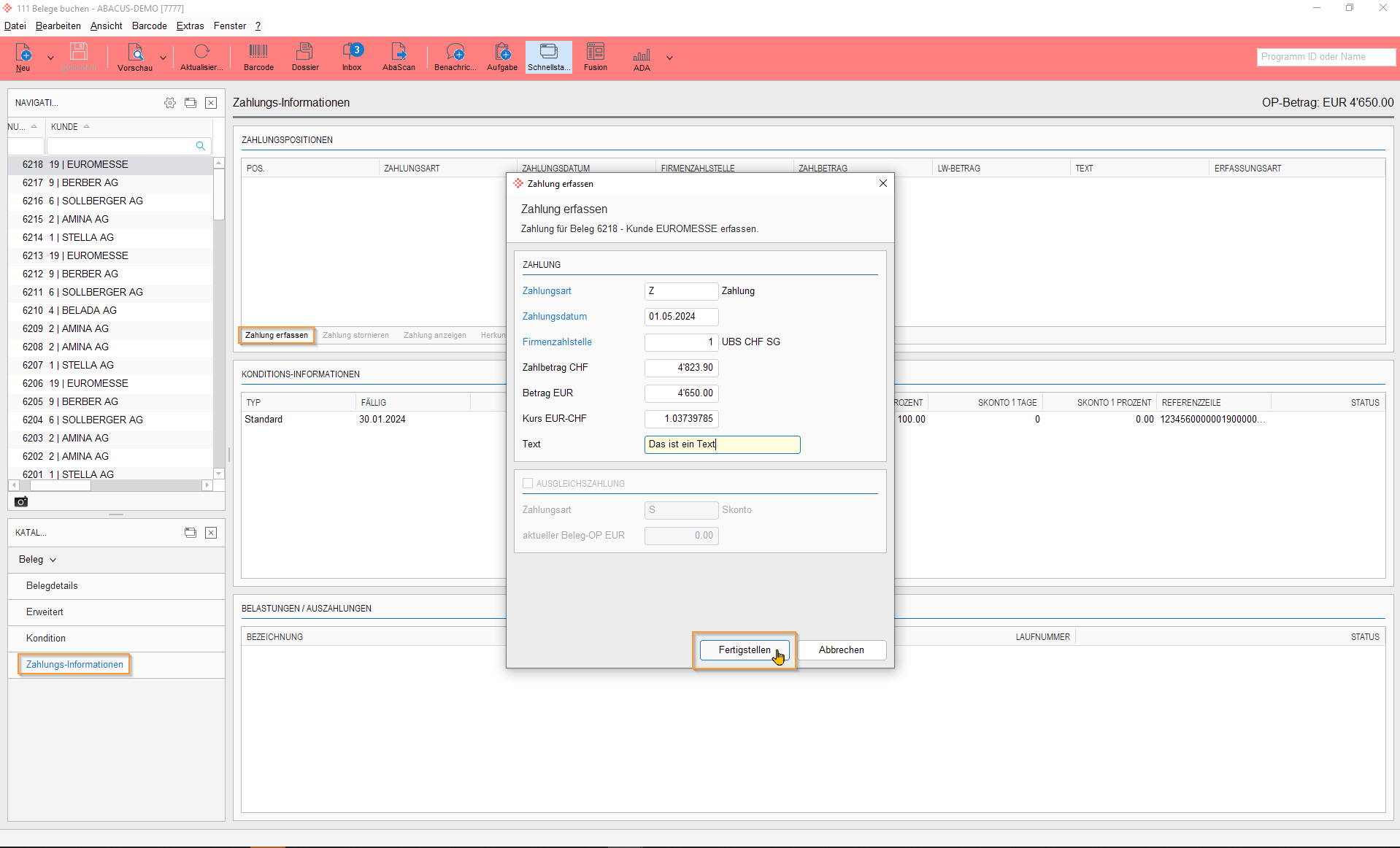Expand the Neu button dropdown arrow
Viewport: 1400px width, 848px height.
tap(50, 58)
